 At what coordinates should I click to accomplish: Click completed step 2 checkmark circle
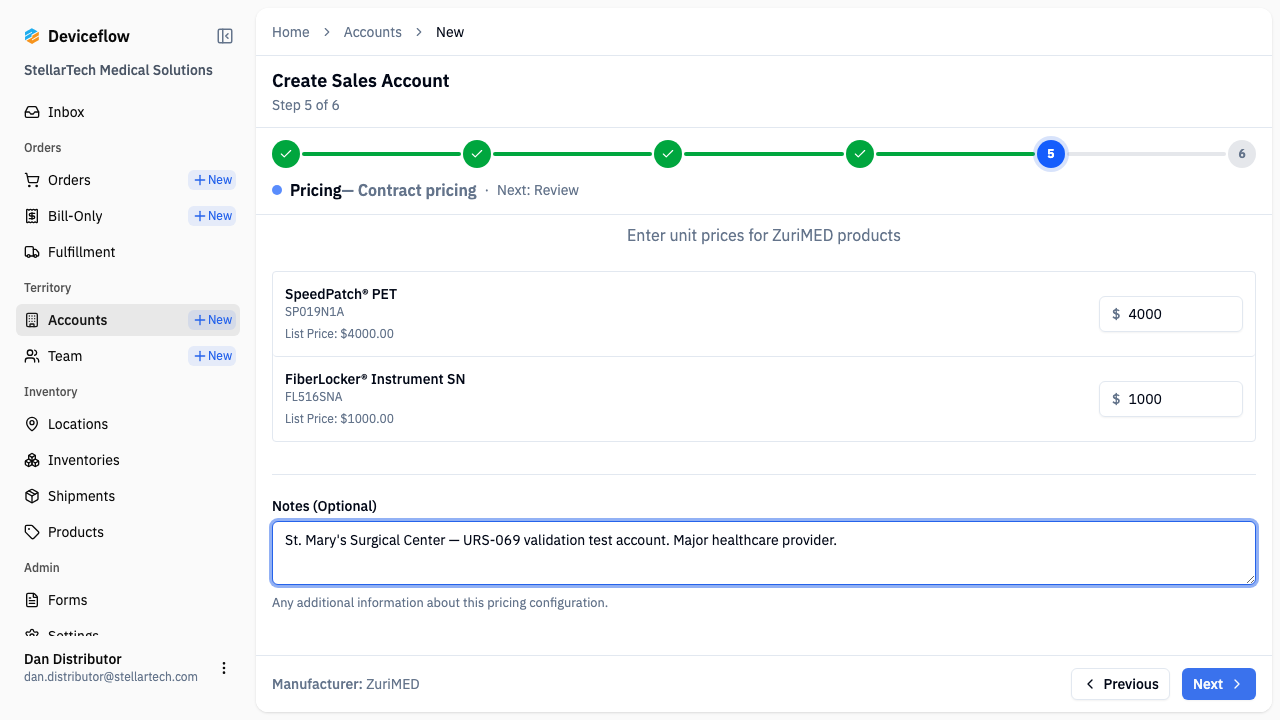click(477, 154)
